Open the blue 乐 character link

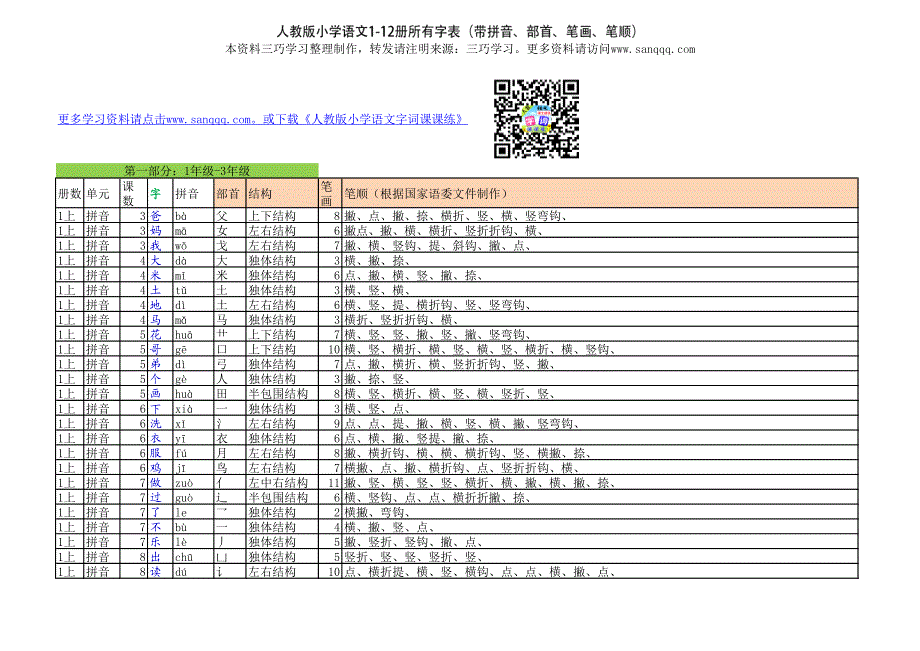[x=155, y=543]
